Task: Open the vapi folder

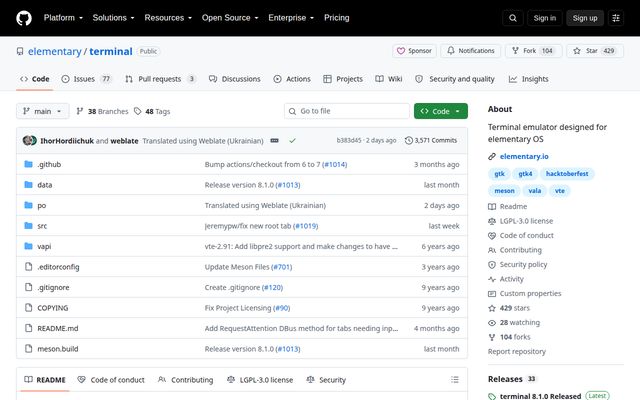Action: [44, 246]
